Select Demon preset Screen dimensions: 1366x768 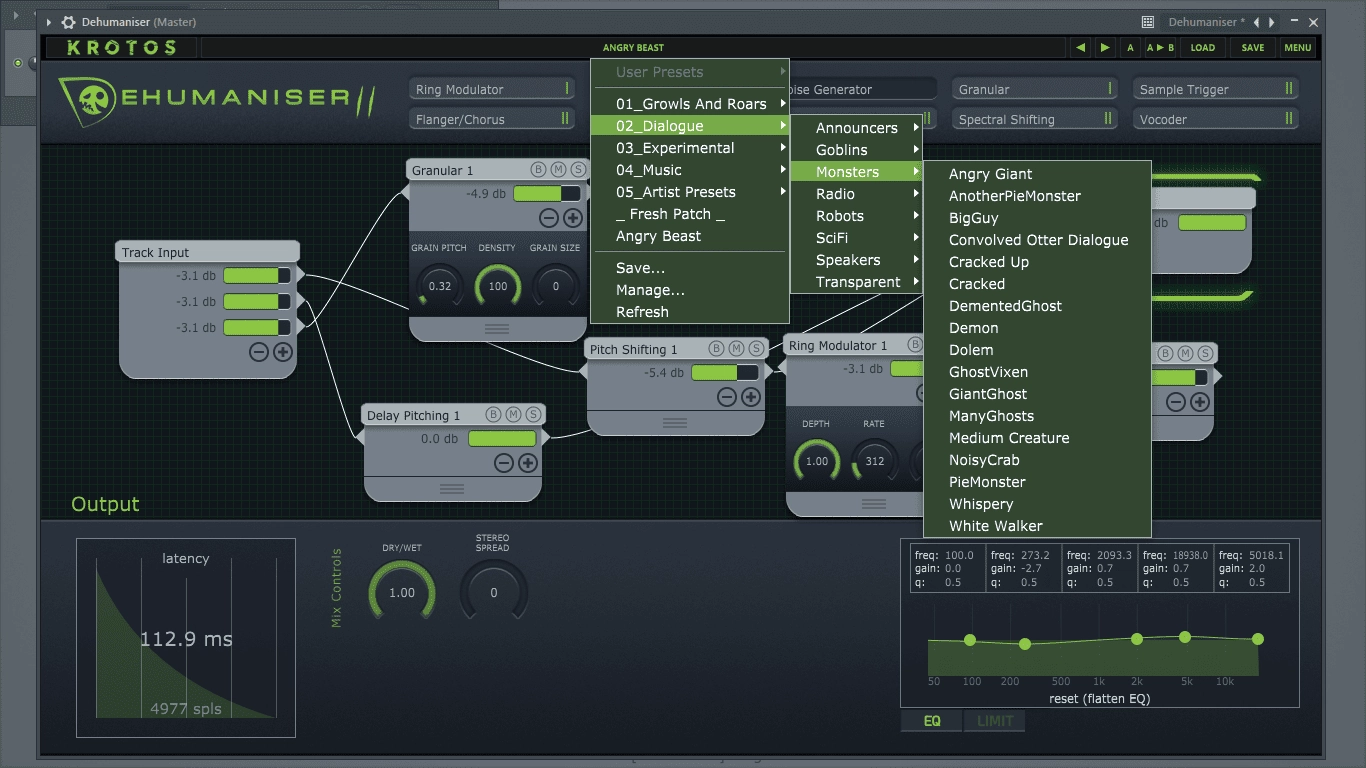pos(1037,328)
